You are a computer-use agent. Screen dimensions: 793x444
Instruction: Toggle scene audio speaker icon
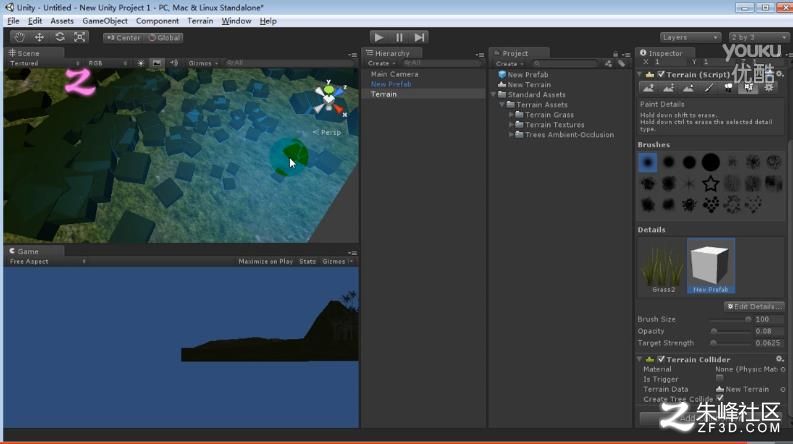pos(174,63)
